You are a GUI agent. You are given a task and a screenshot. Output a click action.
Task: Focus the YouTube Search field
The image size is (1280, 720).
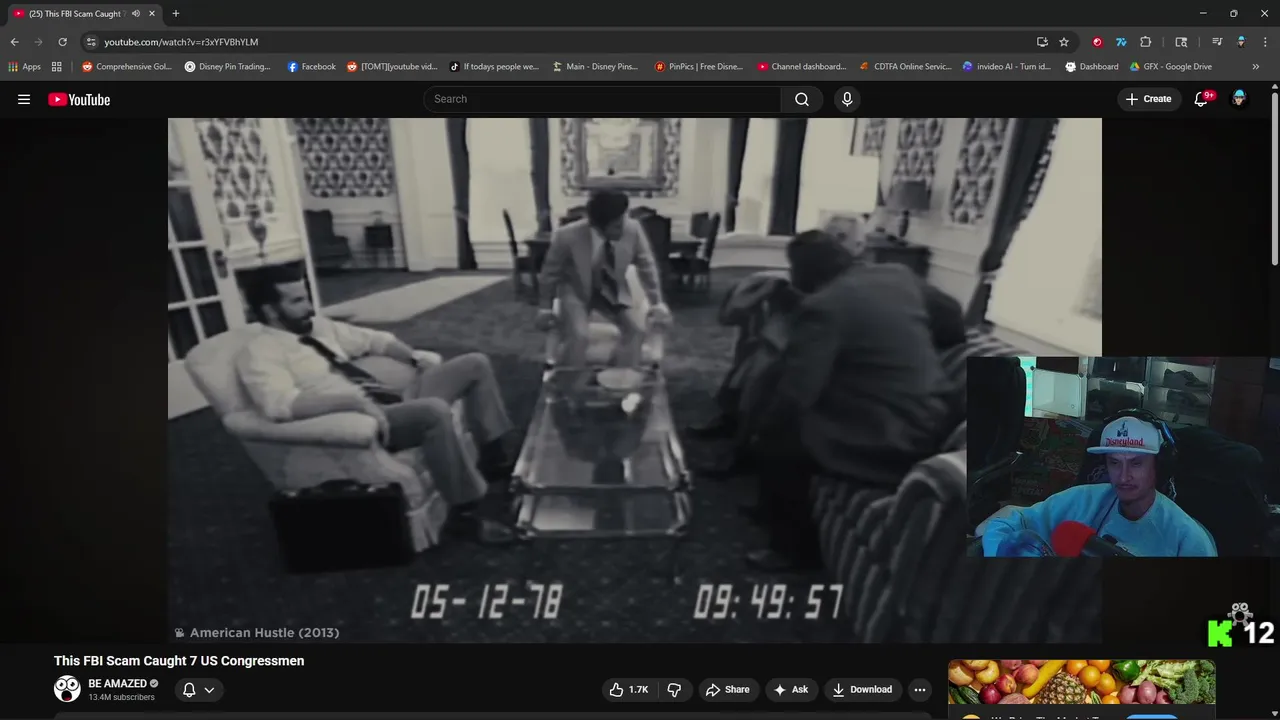[603, 99]
